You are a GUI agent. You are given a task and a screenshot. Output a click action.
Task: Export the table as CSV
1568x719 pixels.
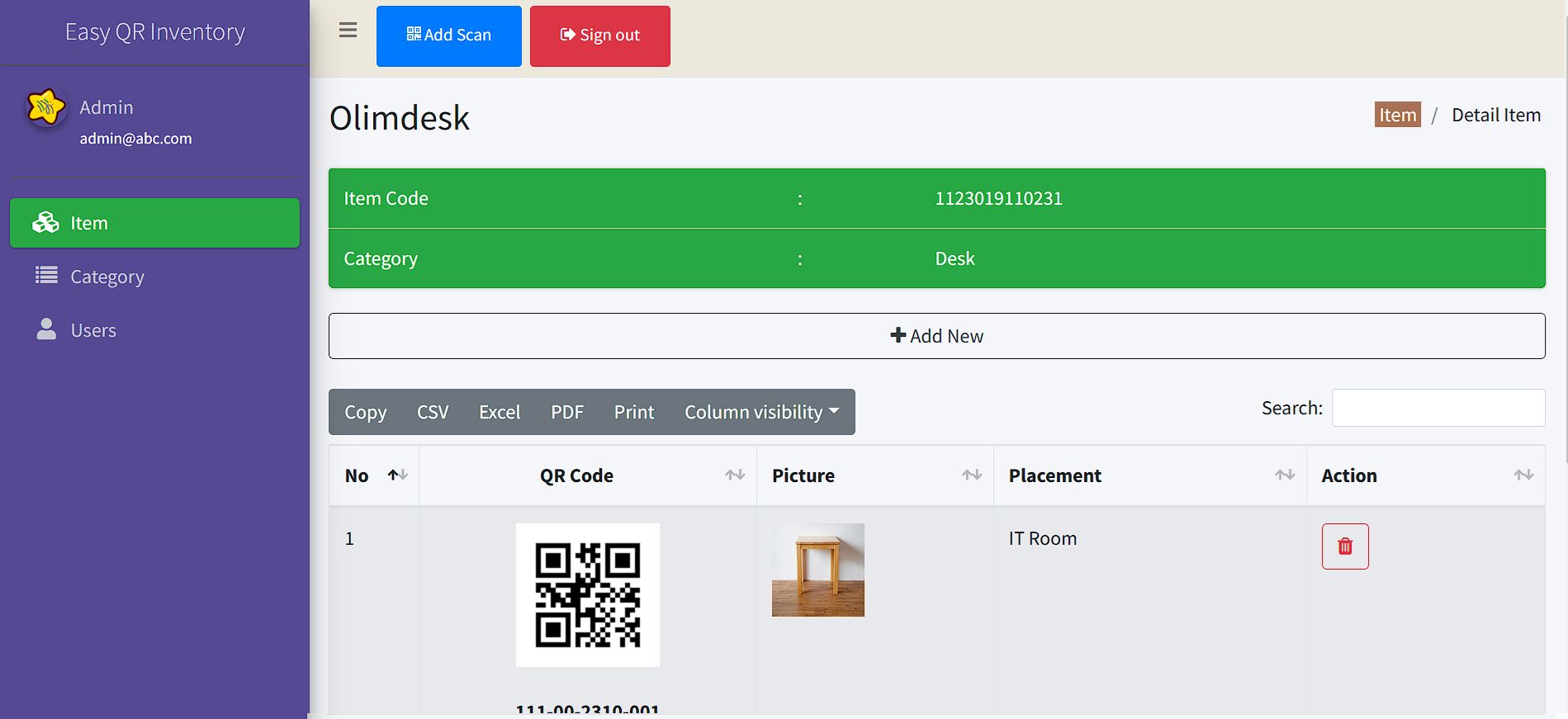433,412
